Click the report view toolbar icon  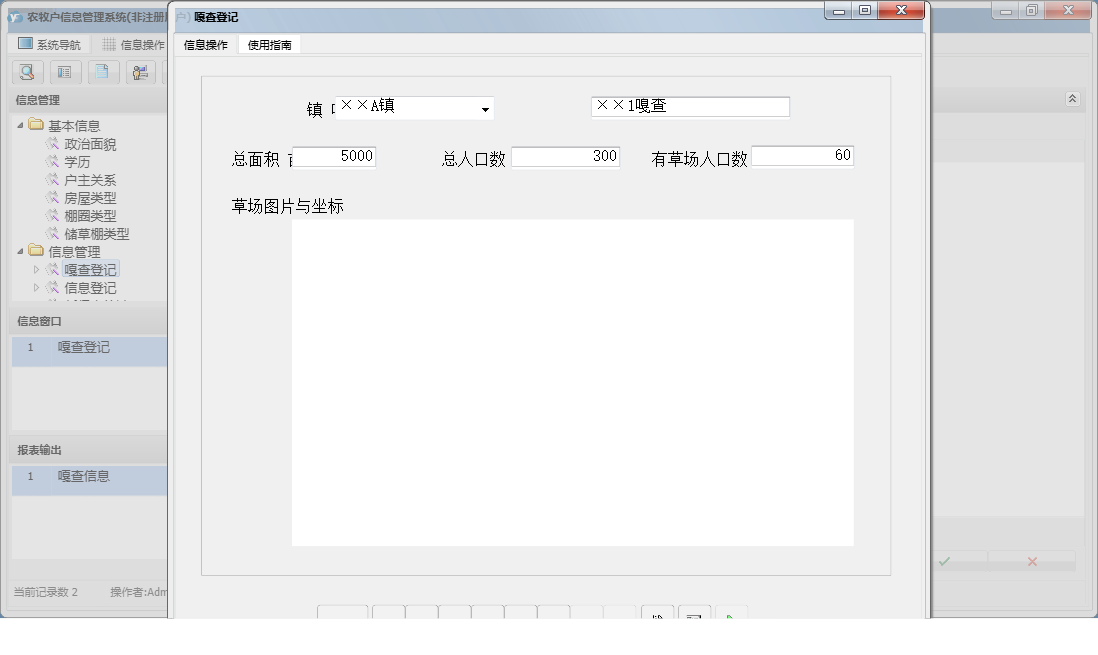[x=64, y=72]
